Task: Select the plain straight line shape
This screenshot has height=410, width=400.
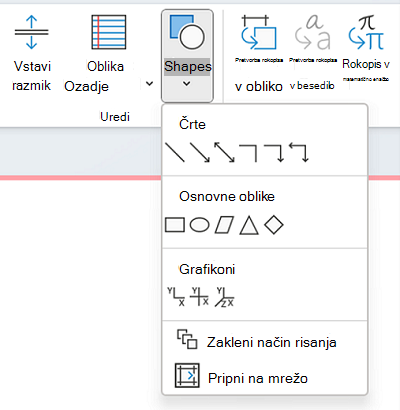Action: (175, 153)
